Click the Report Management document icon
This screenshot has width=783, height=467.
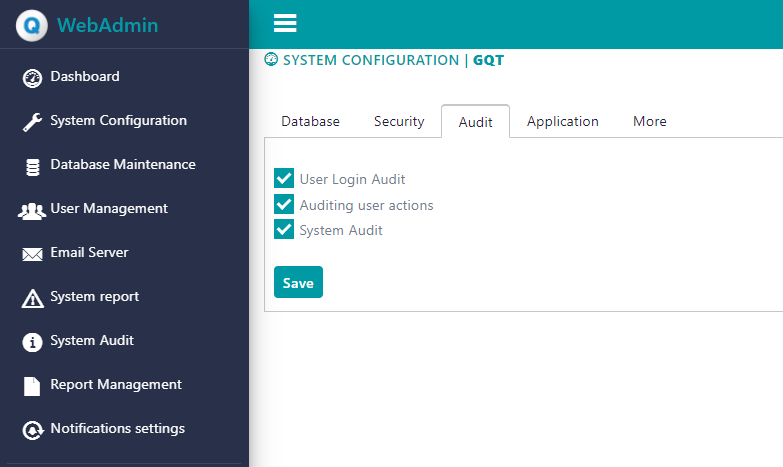click(x=32, y=386)
